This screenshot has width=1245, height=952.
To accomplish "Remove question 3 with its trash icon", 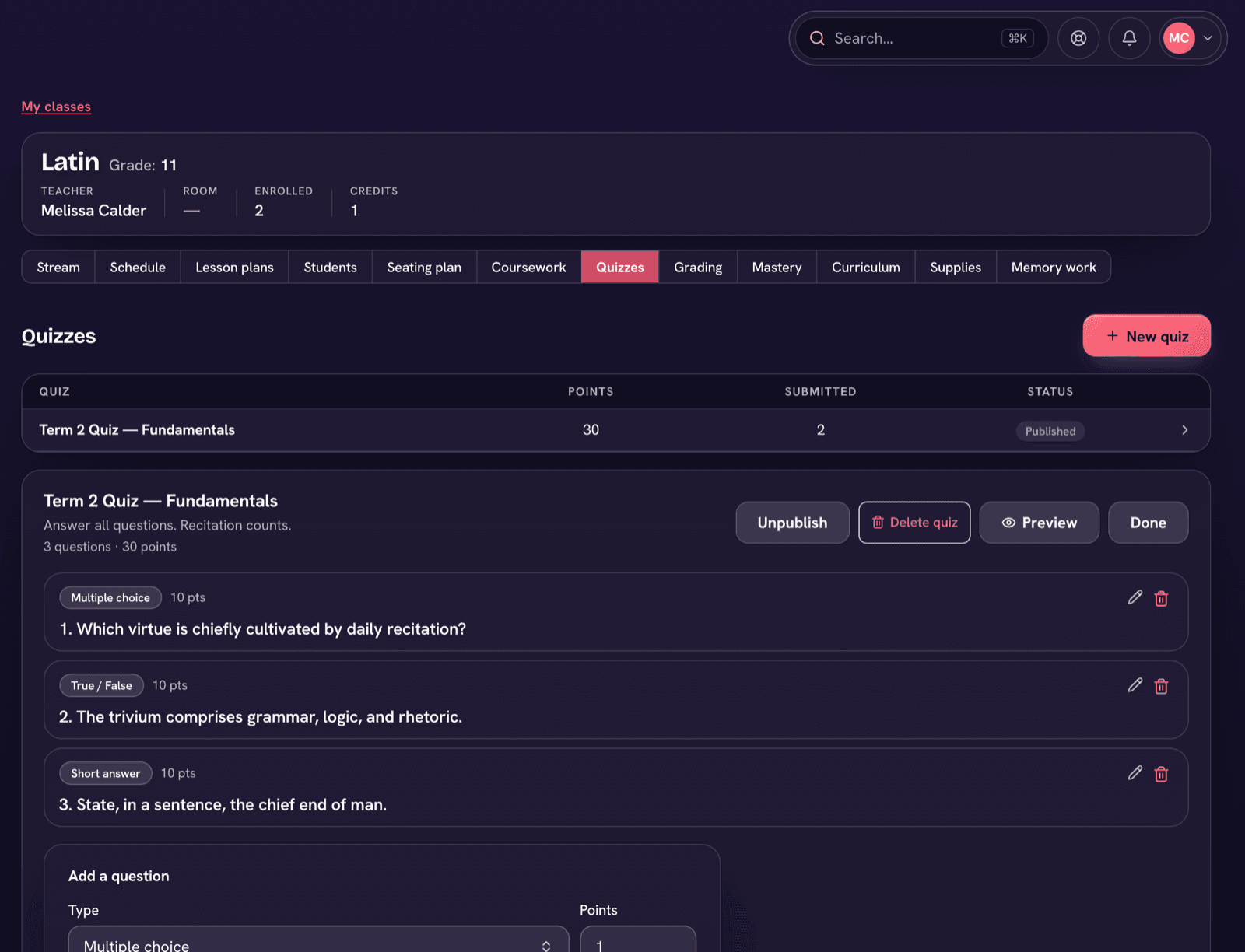I will (1161, 774).
